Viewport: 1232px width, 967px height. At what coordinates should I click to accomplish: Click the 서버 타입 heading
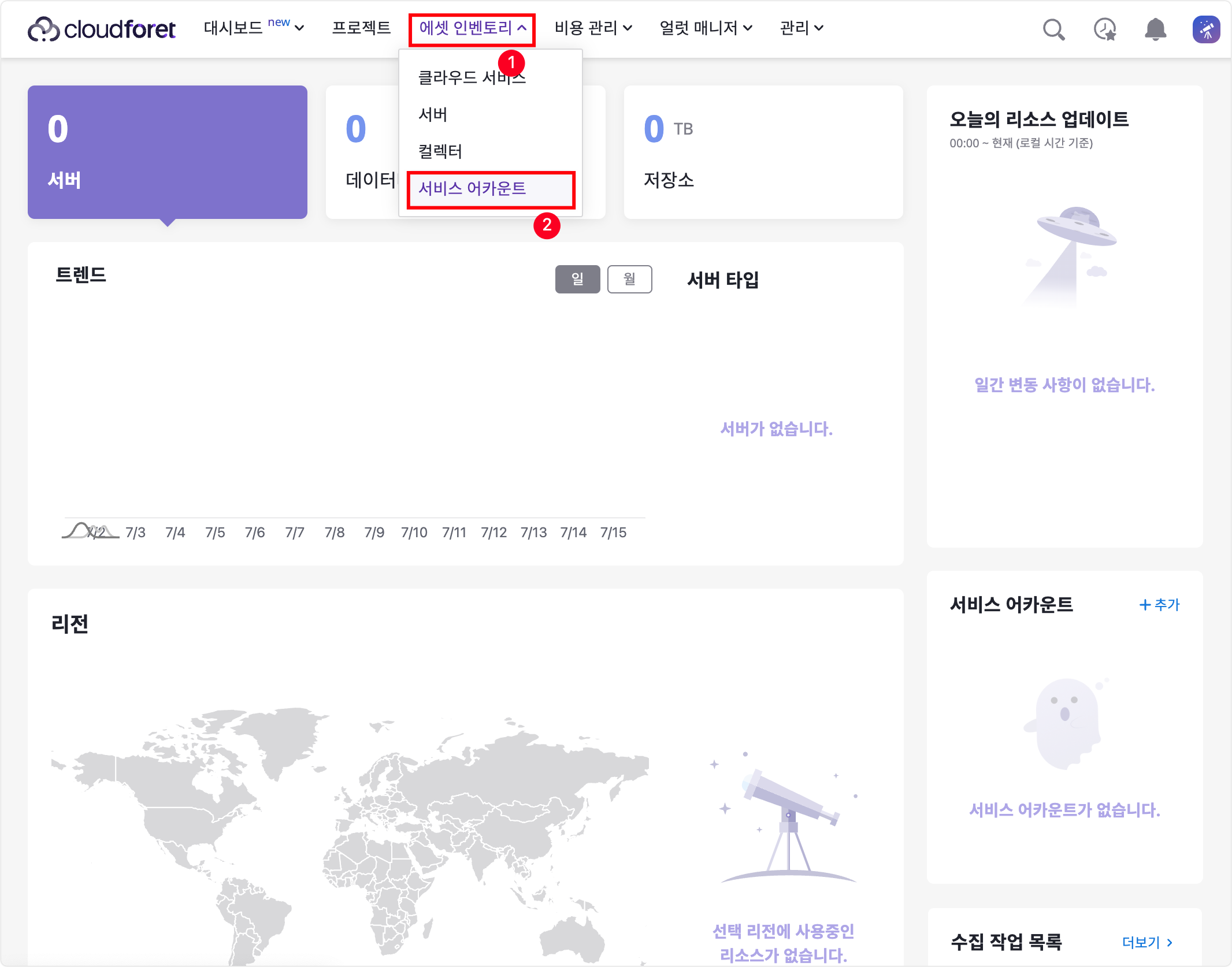tap(723, 280)
